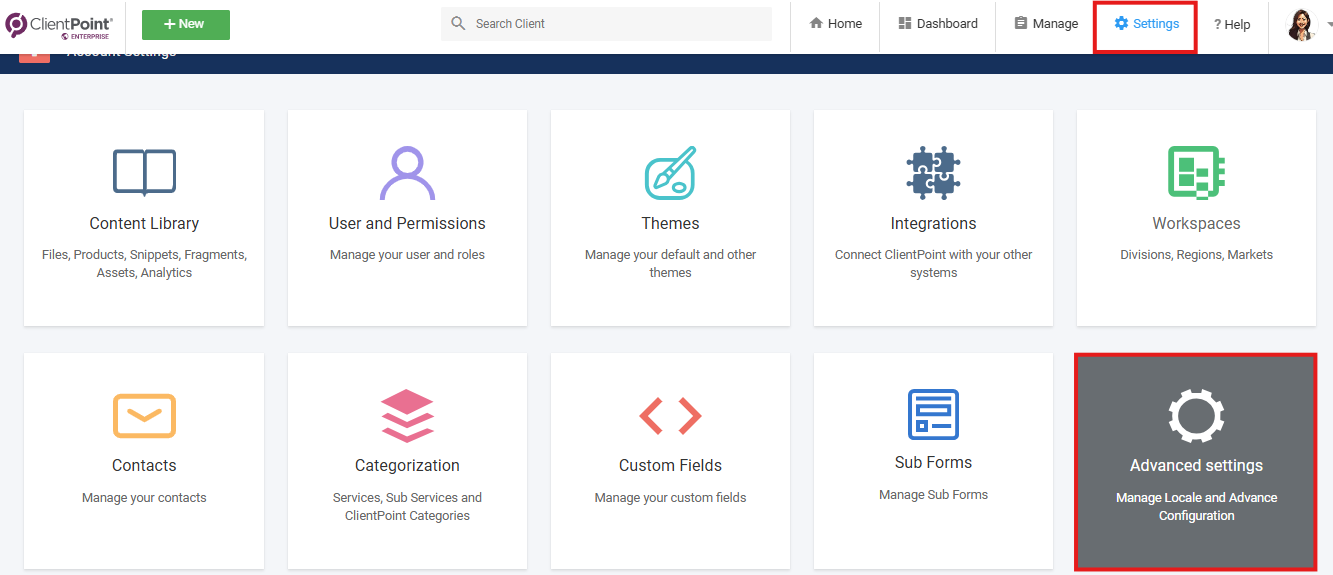The height and width of the screenshot is (575, 1333).
Task: Click the Advanced settings gear icon
Action: tap(1196, 414)
